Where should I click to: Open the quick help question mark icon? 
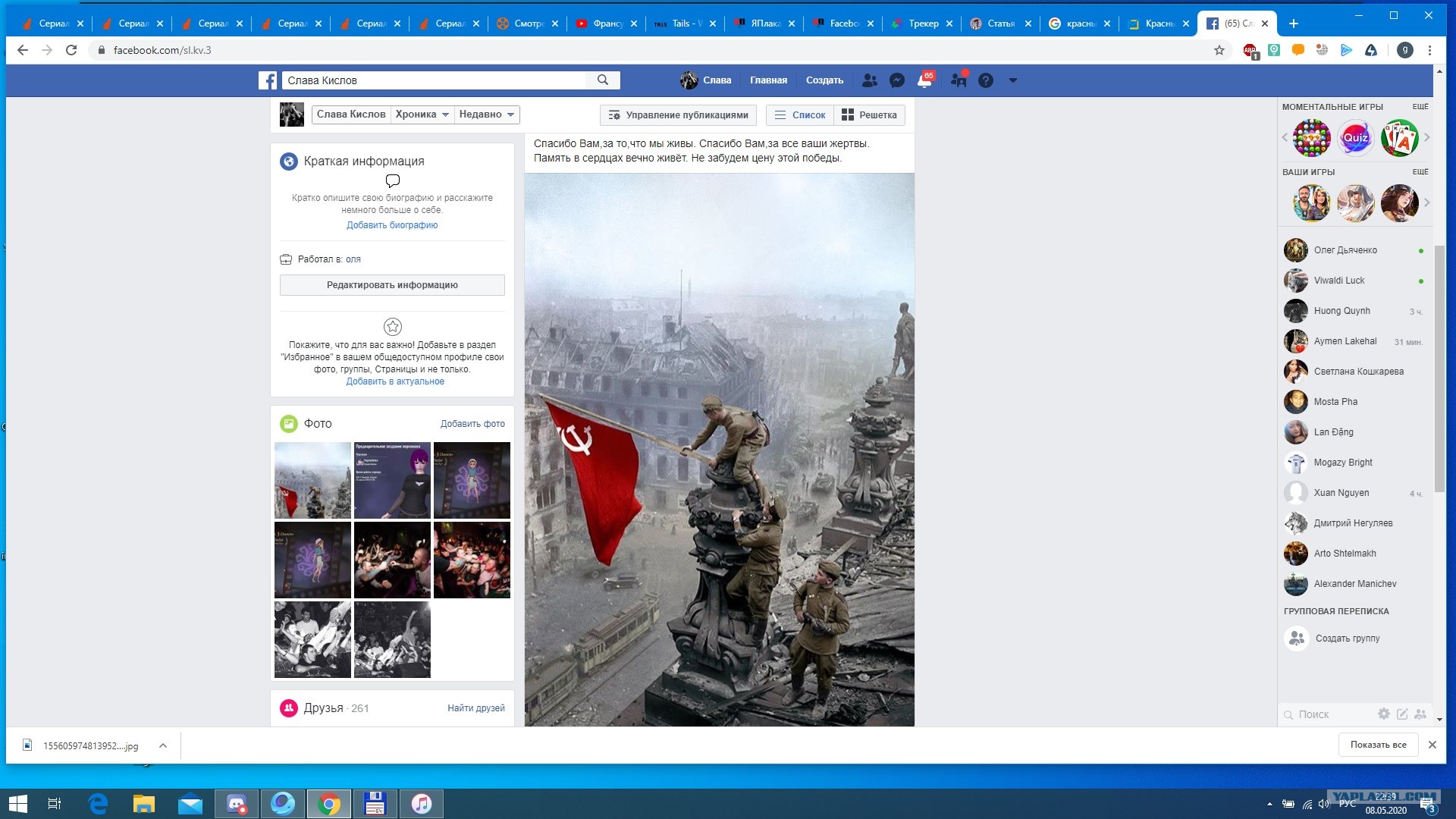986,80
